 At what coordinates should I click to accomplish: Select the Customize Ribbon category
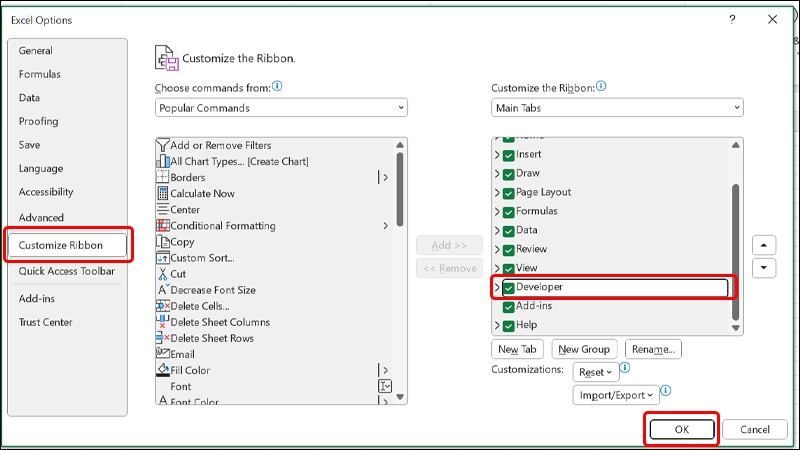(x=67, y=245)
